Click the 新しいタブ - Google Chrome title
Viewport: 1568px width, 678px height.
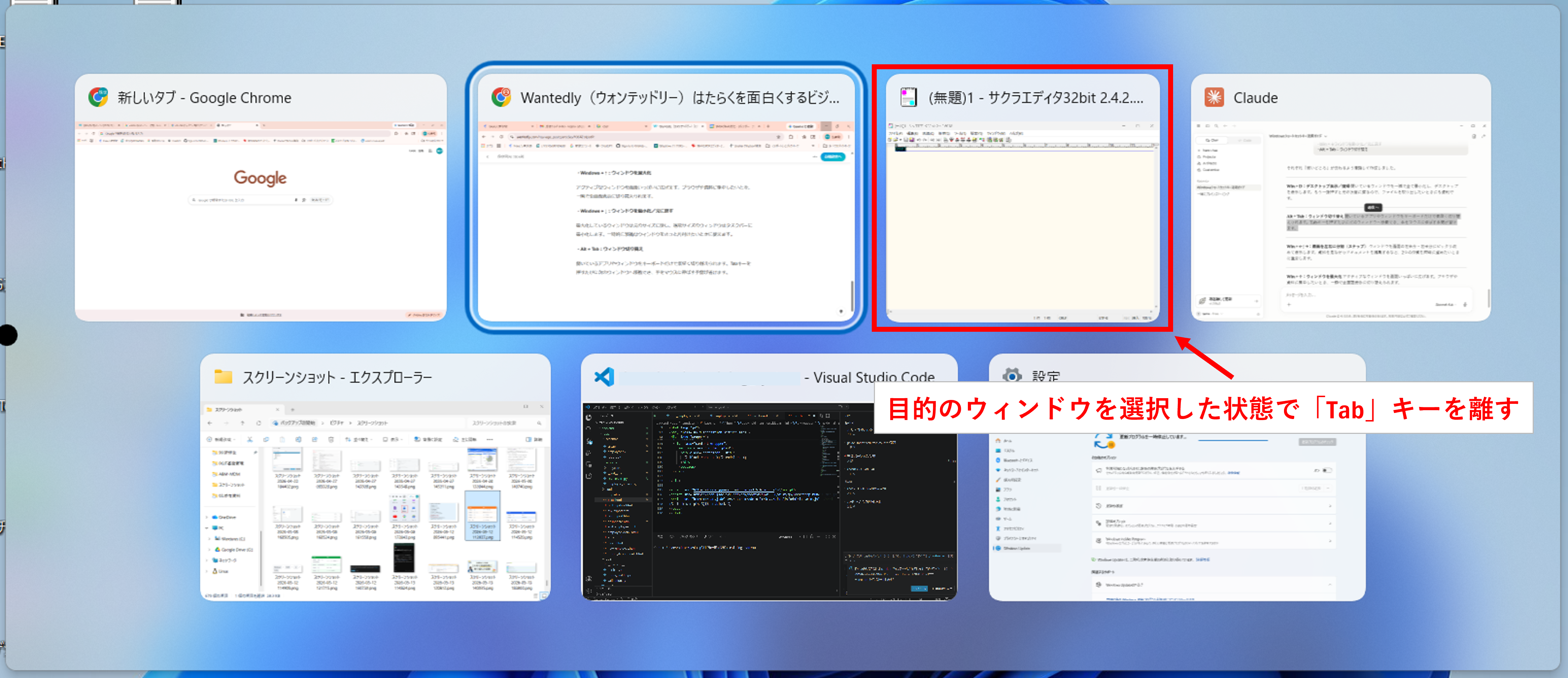click(x=205, y=98)
